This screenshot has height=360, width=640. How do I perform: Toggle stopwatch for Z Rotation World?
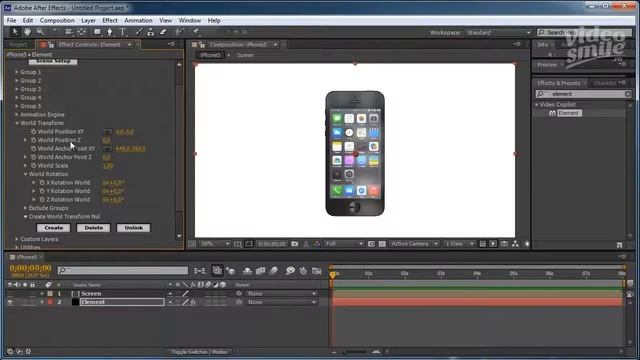(42, 200)
